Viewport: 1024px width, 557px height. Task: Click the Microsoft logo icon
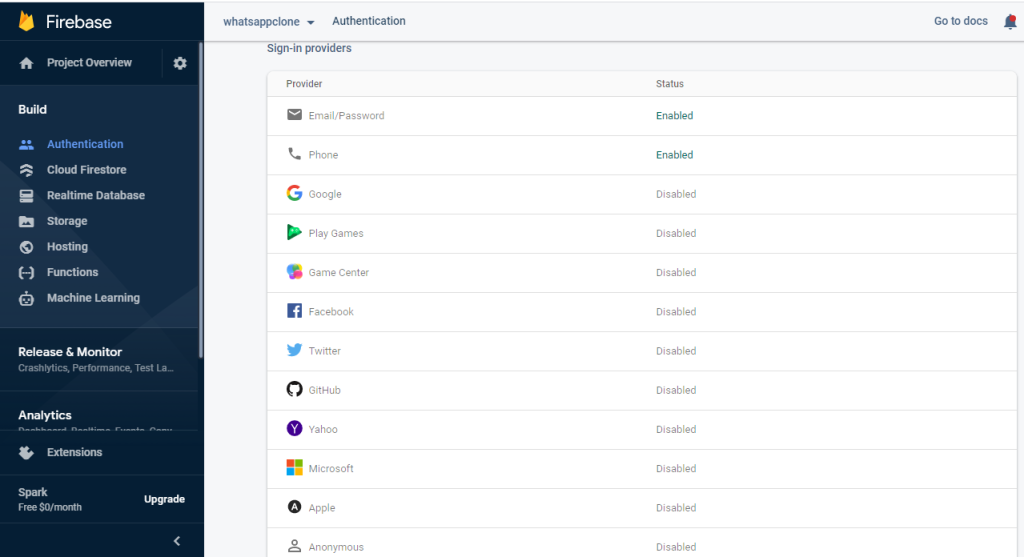(x=295, y=468)
